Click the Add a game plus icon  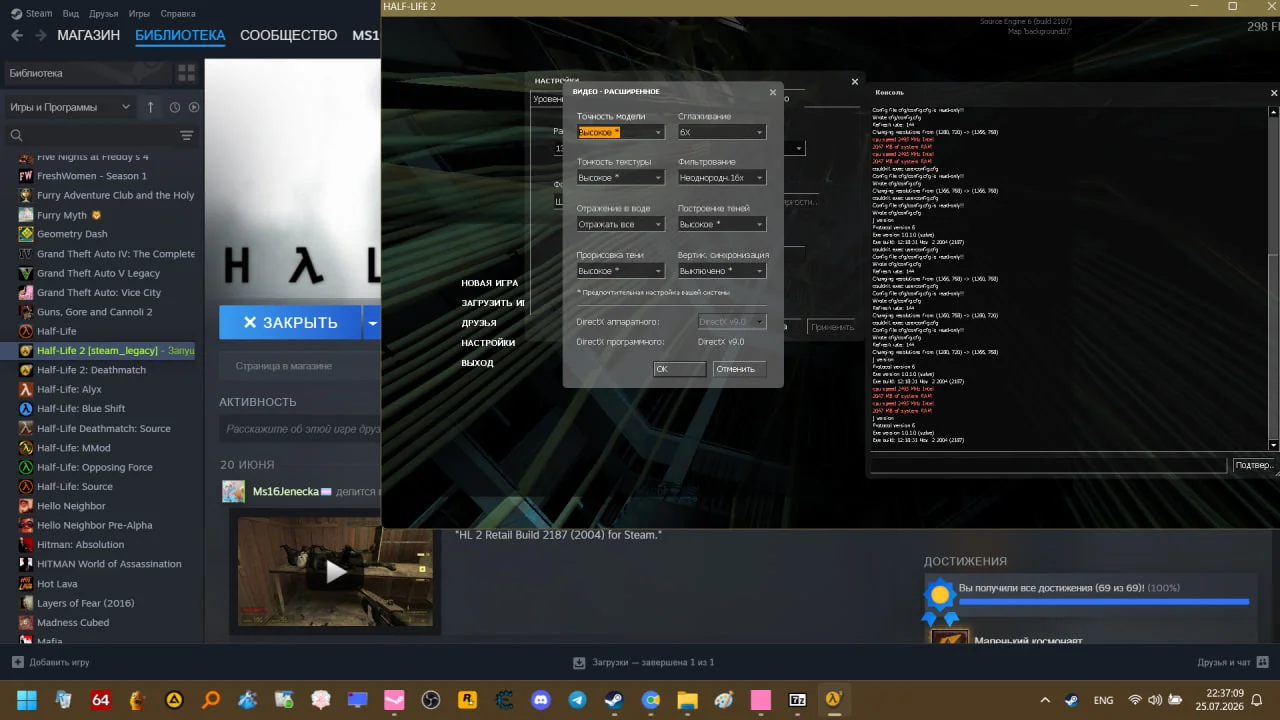click(x=17, y=662)
